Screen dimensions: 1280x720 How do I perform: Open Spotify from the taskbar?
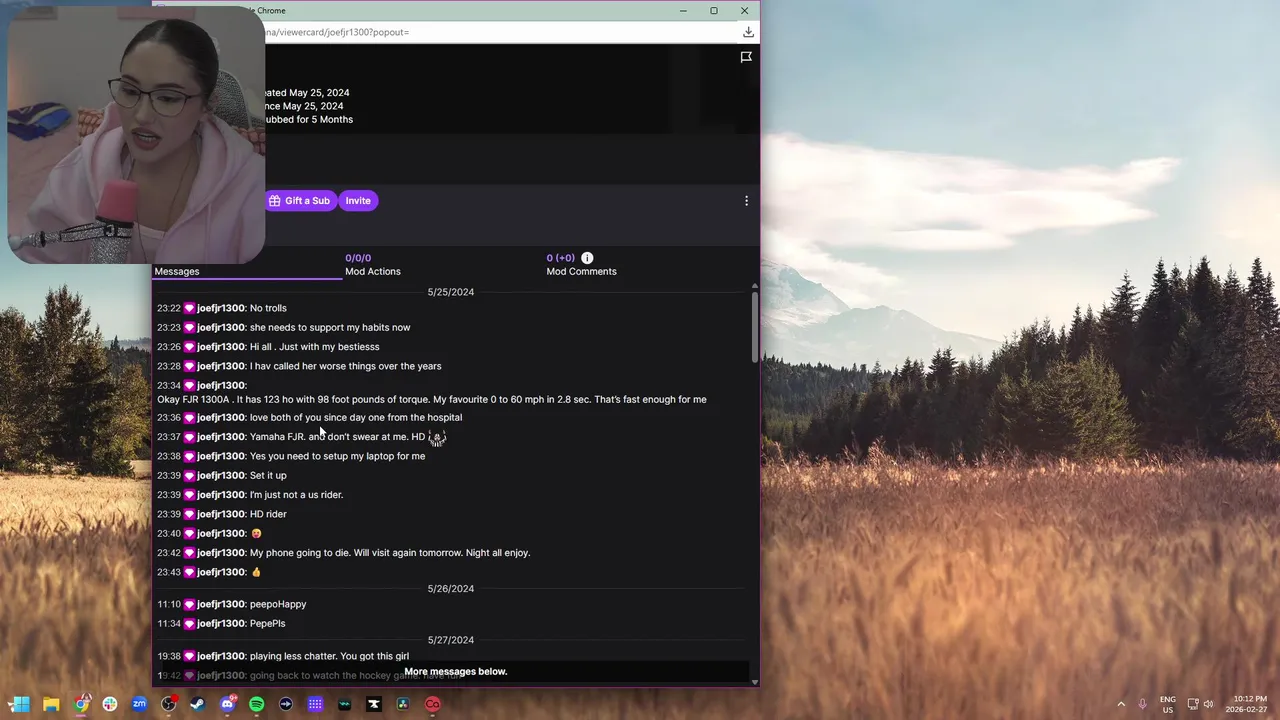tap(257, 704)
